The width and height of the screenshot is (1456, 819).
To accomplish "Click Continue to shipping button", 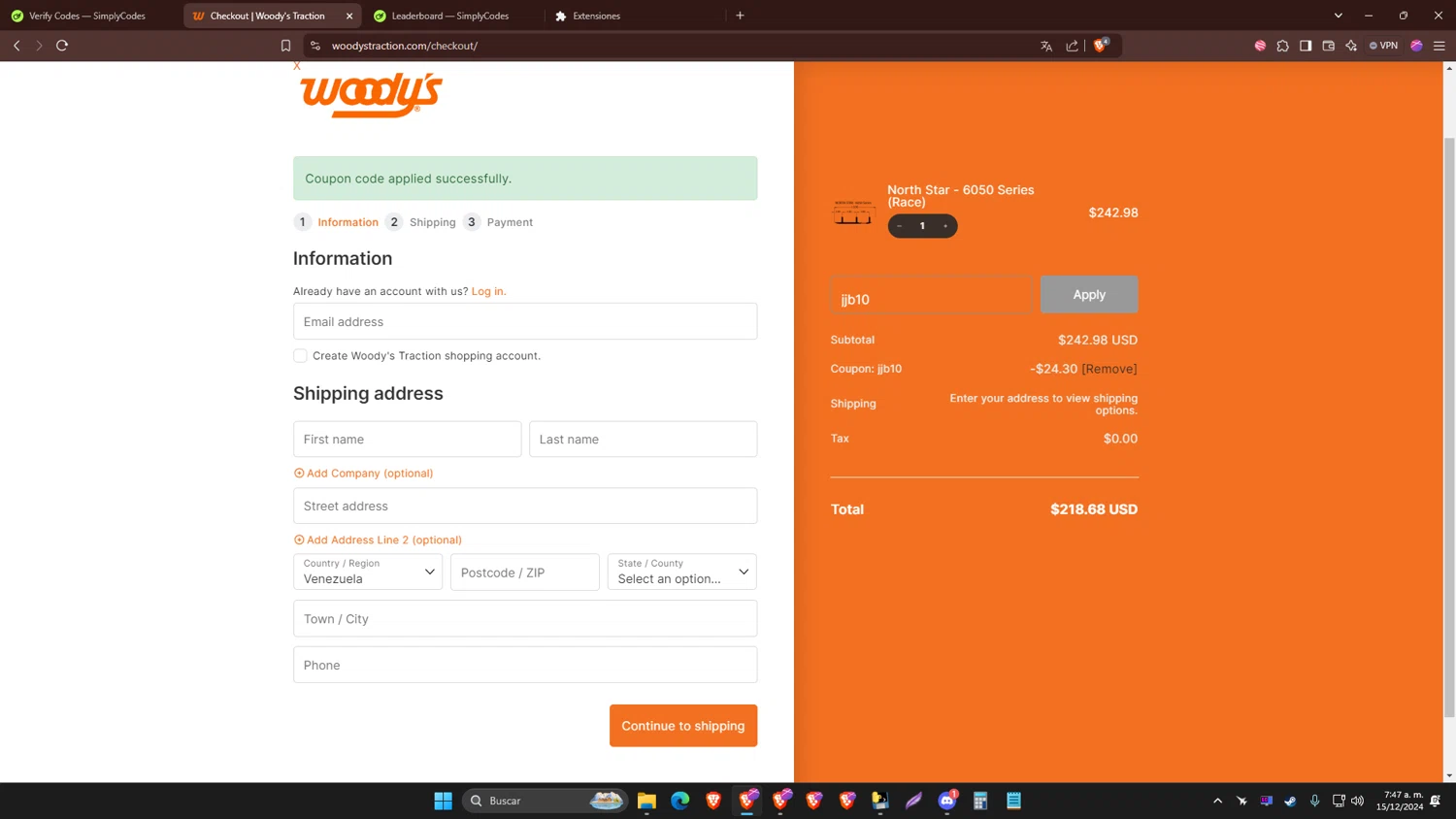I will (683, 726).
